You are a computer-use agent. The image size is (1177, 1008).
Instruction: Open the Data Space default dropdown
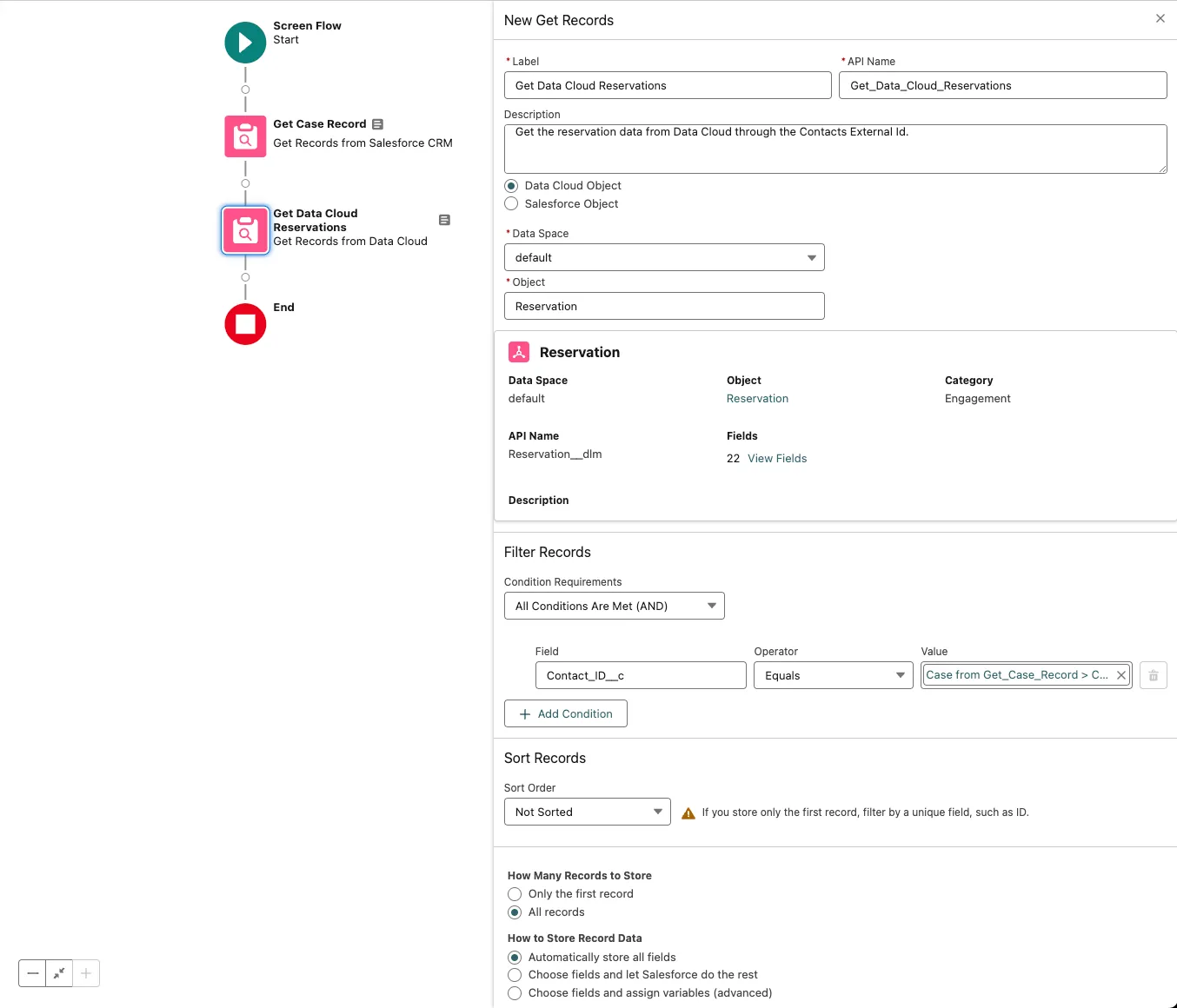click(664, 257)
